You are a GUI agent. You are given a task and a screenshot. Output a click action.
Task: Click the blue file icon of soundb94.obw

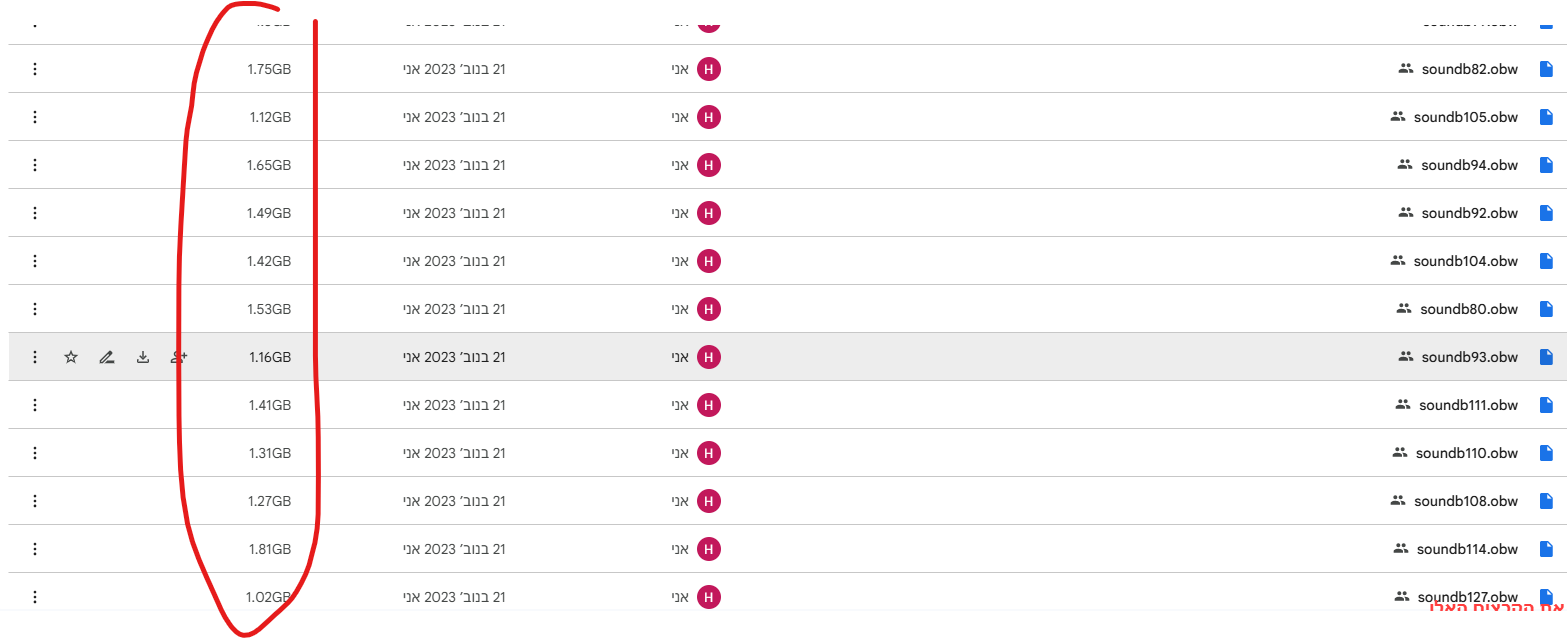(1546, 165)
